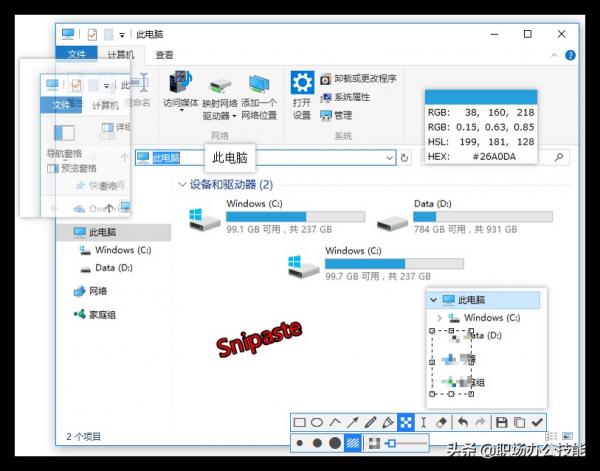Switch to the 查看 ribbon tab

(165, 55)
